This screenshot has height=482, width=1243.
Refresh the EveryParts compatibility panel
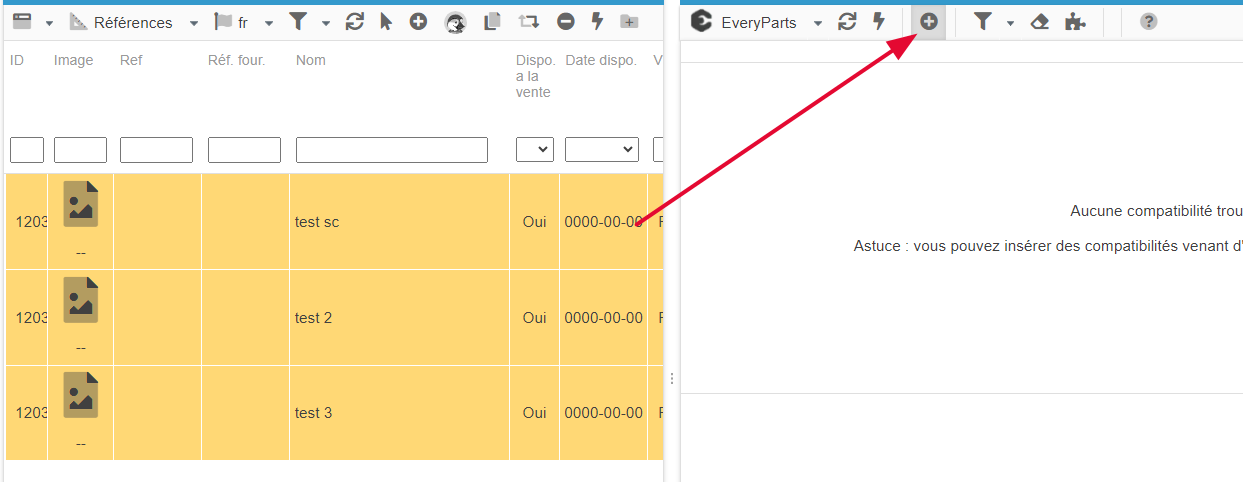[x=847, y=22]
